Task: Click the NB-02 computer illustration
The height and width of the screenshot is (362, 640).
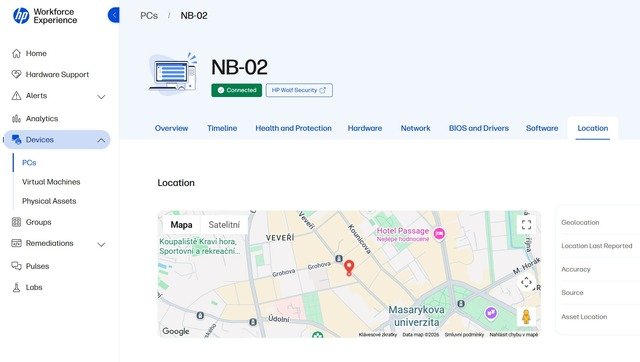Action: (x=173, y=73)
